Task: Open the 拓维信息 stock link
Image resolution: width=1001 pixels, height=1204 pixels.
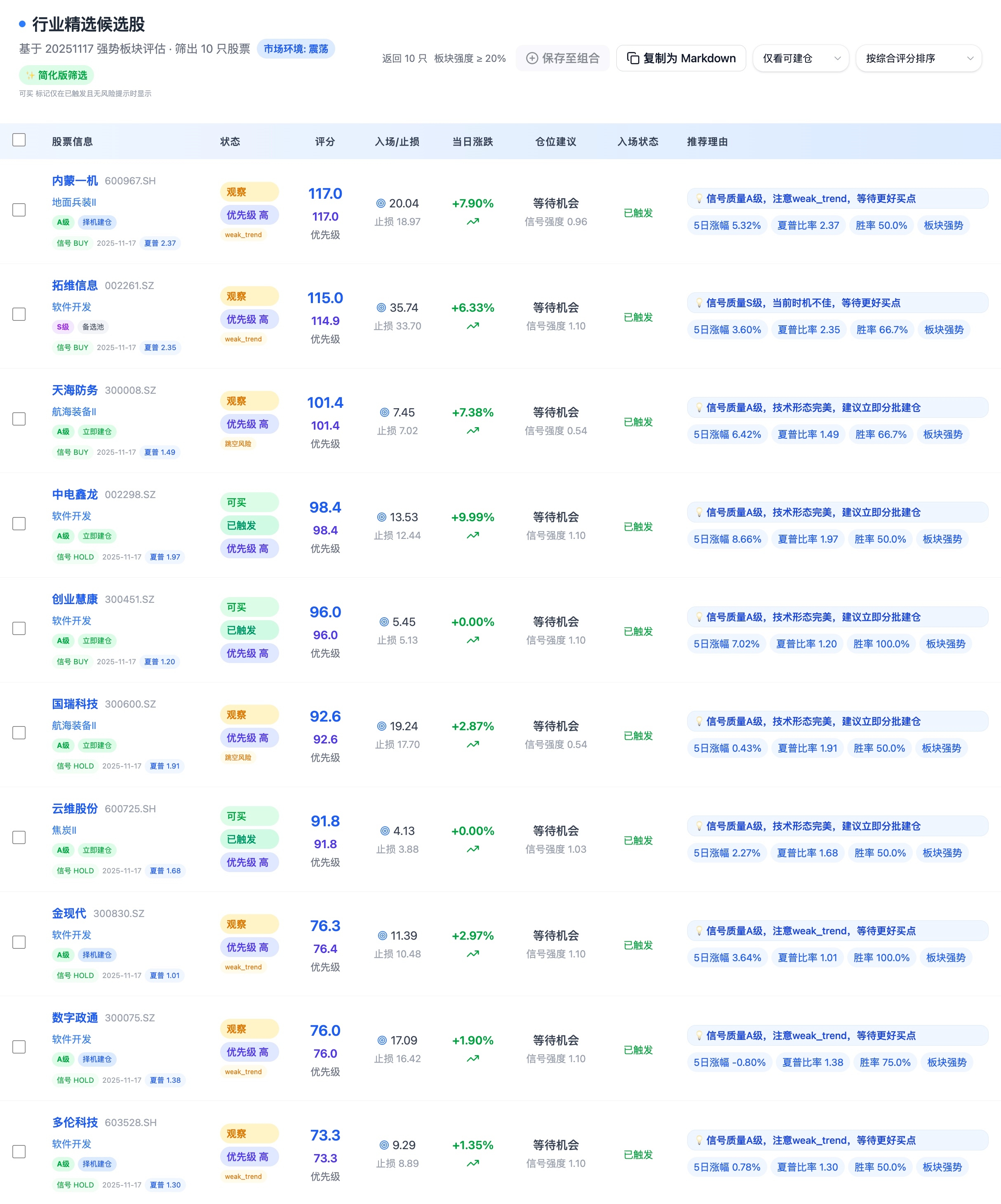Action: pyautogui.click(x=75, y=285)
